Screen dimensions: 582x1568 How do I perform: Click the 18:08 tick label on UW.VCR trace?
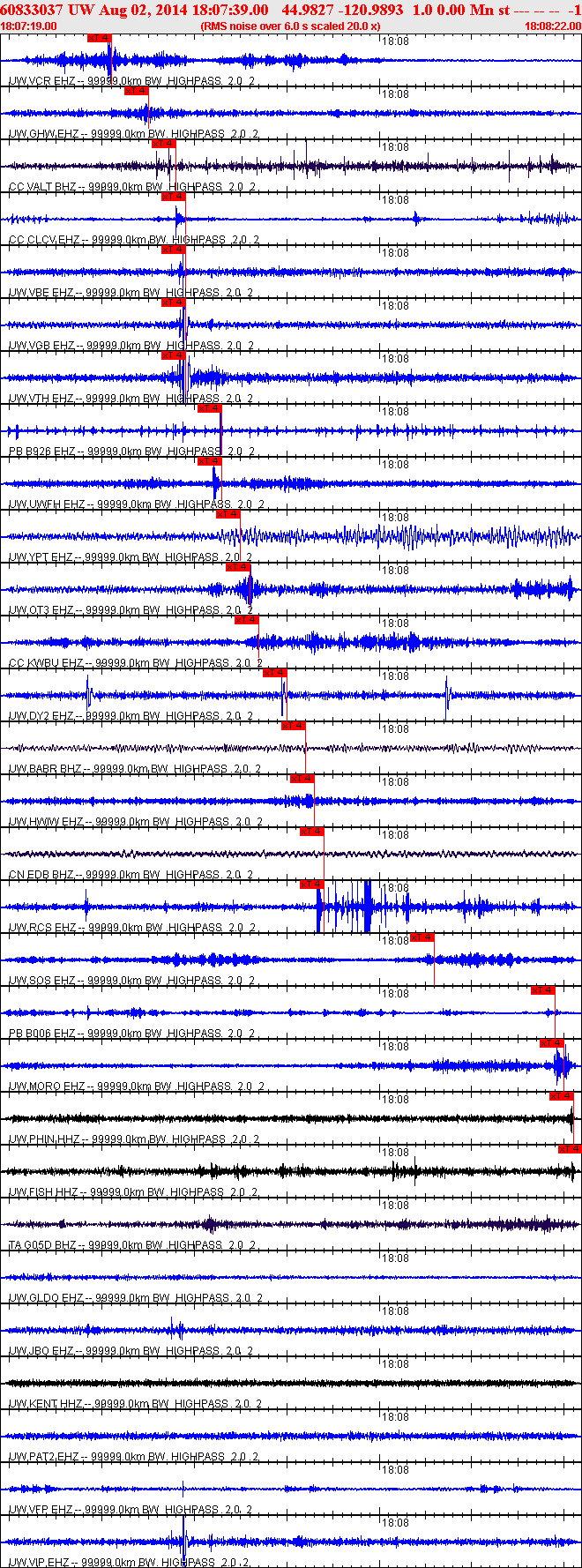396,41
